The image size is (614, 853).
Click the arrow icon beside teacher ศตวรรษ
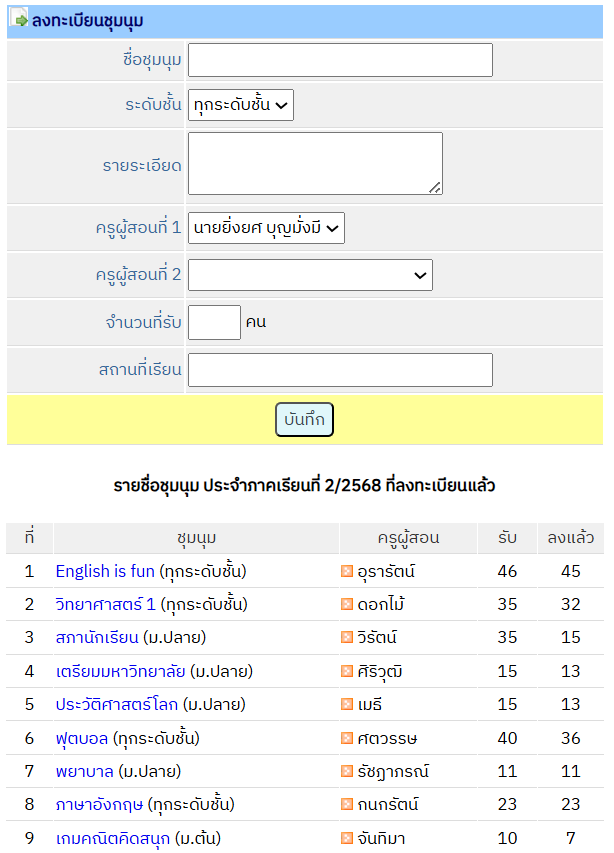(x=347, y=738)
